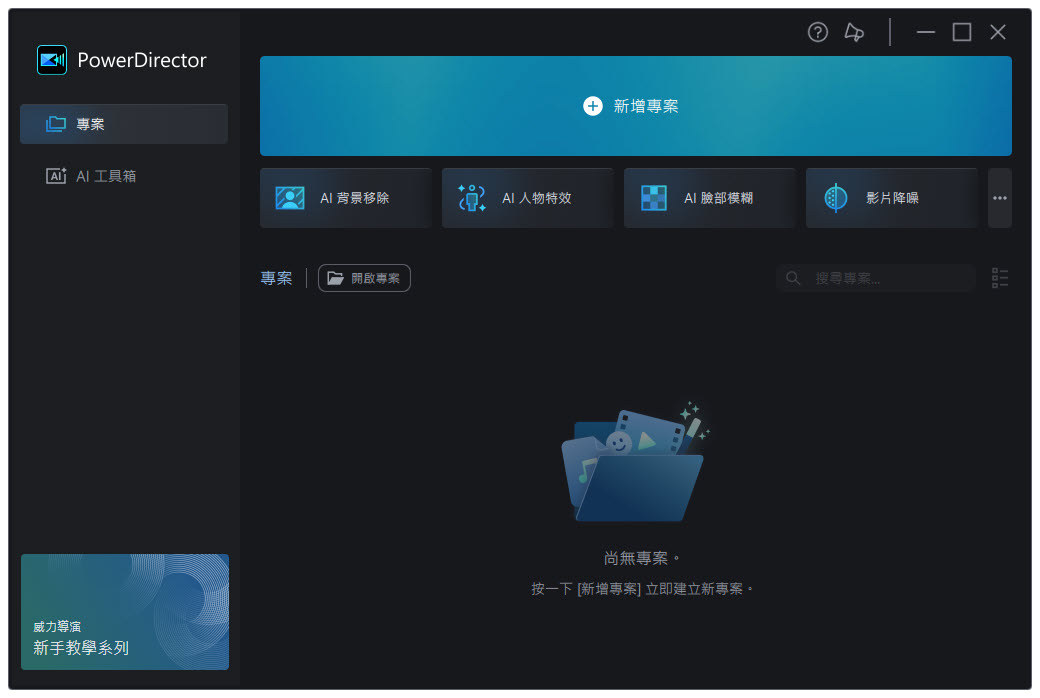Viewport: 1040px width, 698px height.
Task: Launch the AI 臉部模糊 tool
Action: click(x=709, y=198)
